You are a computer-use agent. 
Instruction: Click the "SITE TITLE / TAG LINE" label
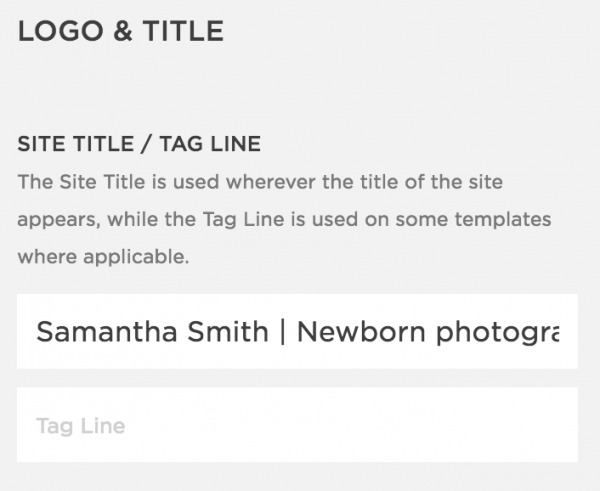coord(139,145)
